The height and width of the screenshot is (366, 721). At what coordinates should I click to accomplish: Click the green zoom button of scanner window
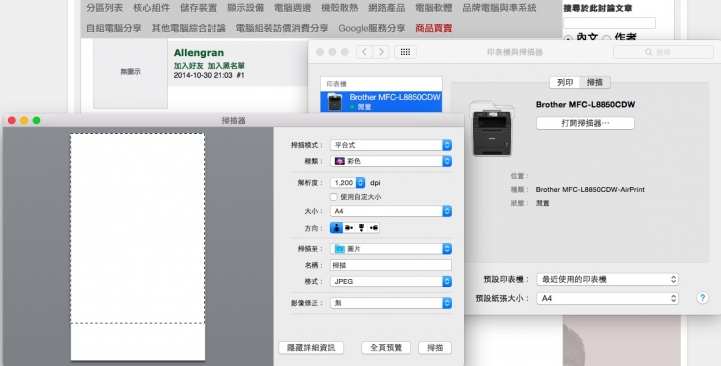pos(36,120)
